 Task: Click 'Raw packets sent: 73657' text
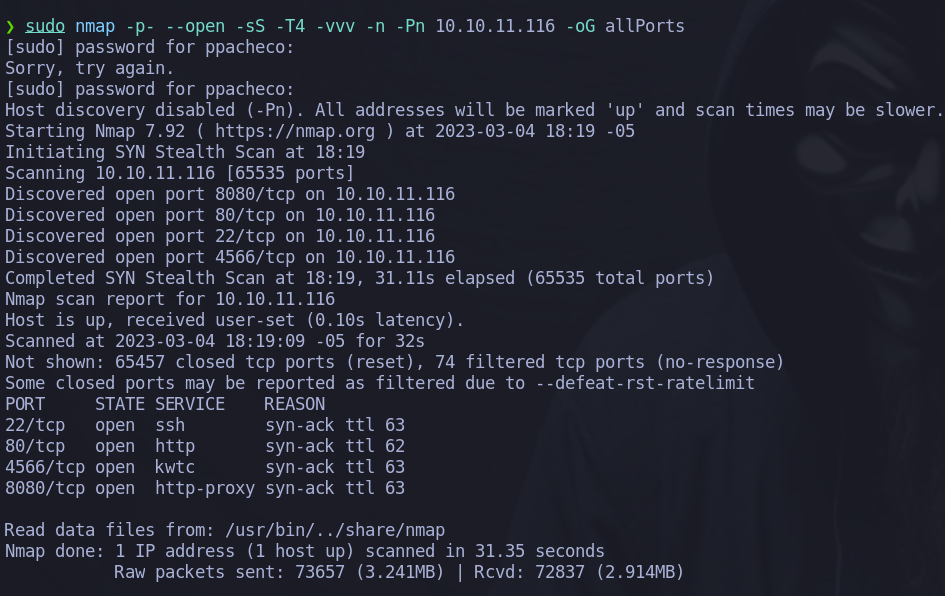(x=229, y=572)
